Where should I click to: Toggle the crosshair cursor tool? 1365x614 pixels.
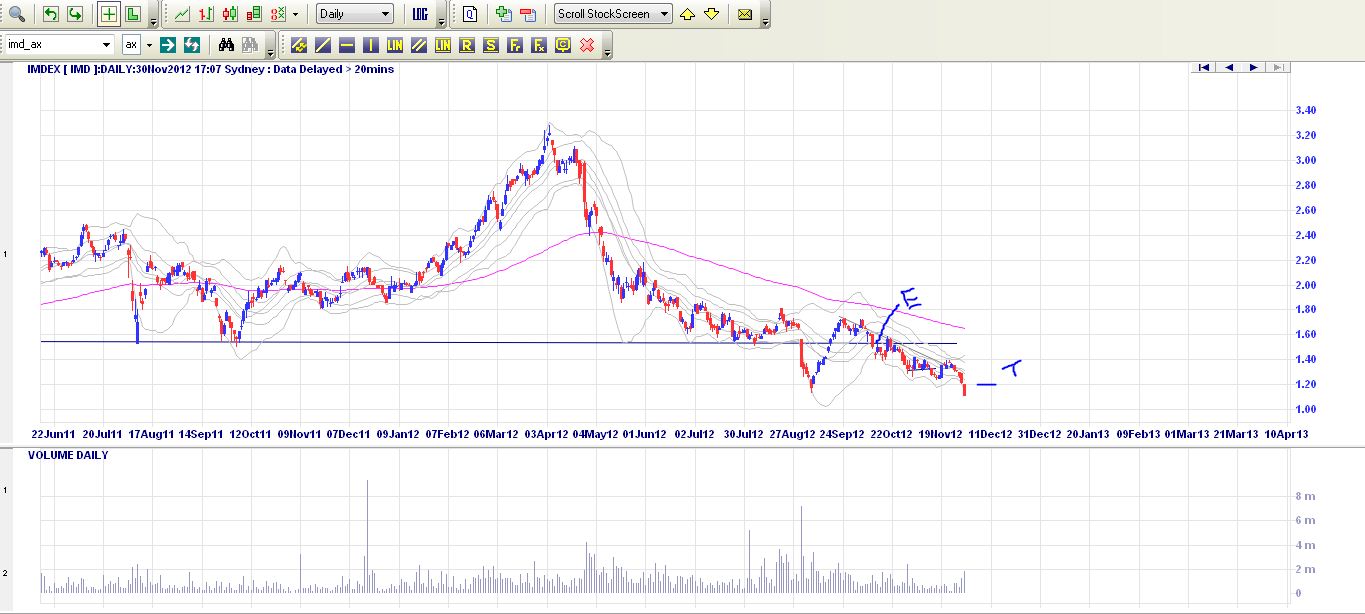(108, 14)
